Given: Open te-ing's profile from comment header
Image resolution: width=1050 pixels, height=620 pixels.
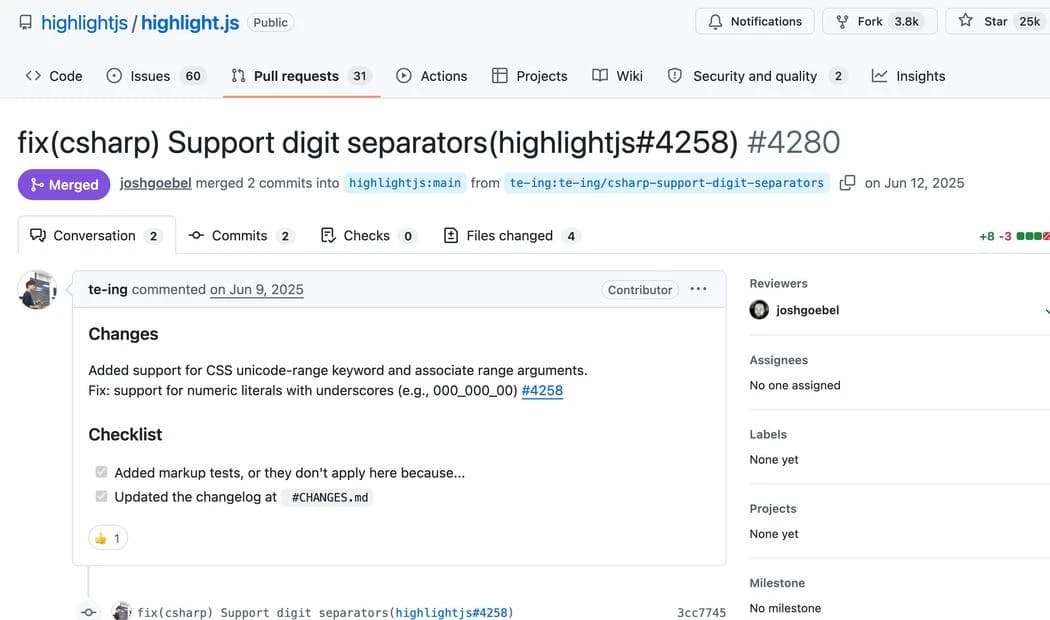Looking at the screenshot, I should [108, 289].
